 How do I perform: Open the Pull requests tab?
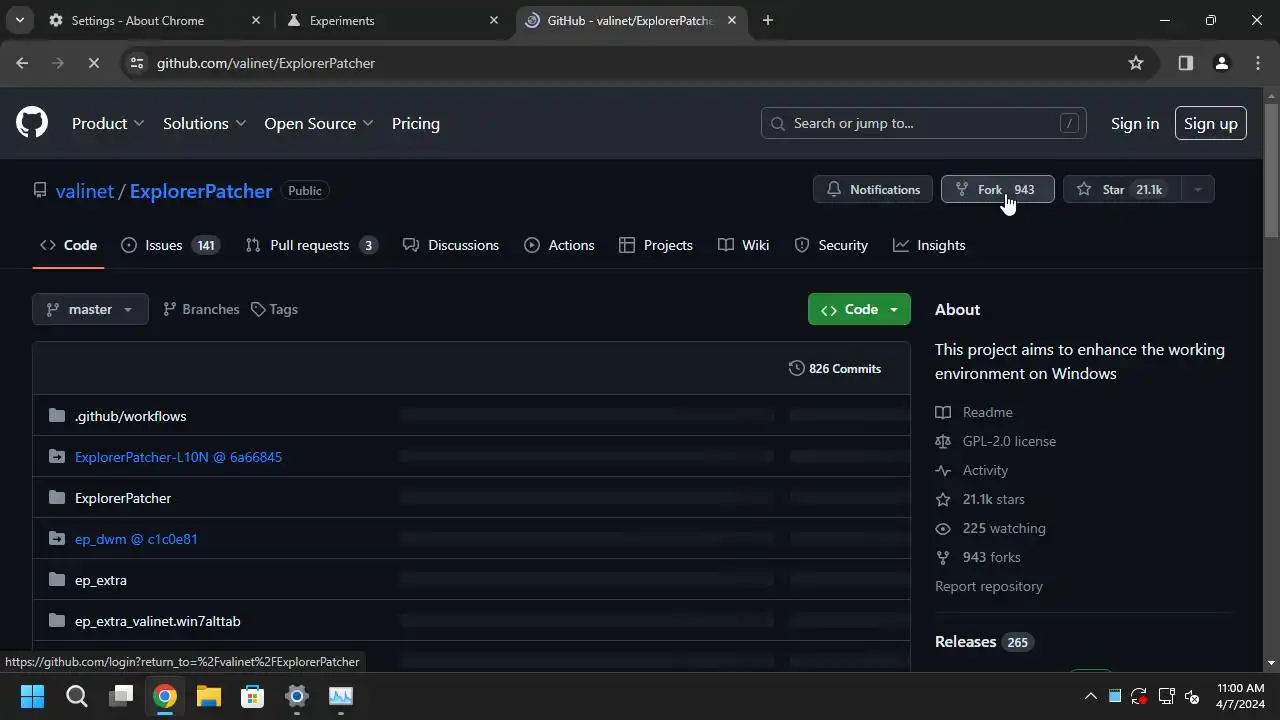click(311, 245)
